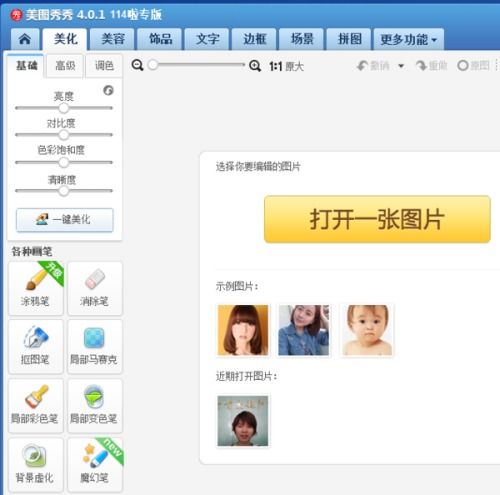The height and width of the screenshot is (495, 500).
Task: Switch to the 饰品 tab
Action: click(160, 39)
